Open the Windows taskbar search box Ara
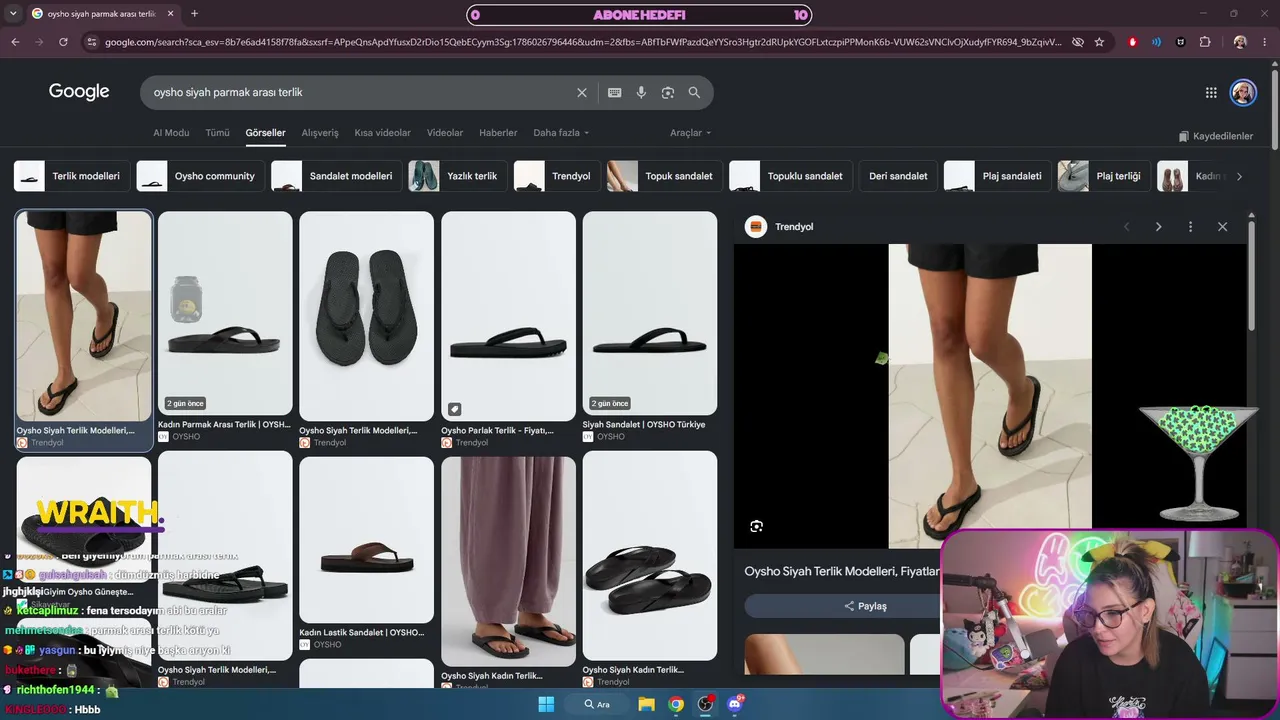The height and width of the screenshot is (720, 1280). (x=599, y=704)
